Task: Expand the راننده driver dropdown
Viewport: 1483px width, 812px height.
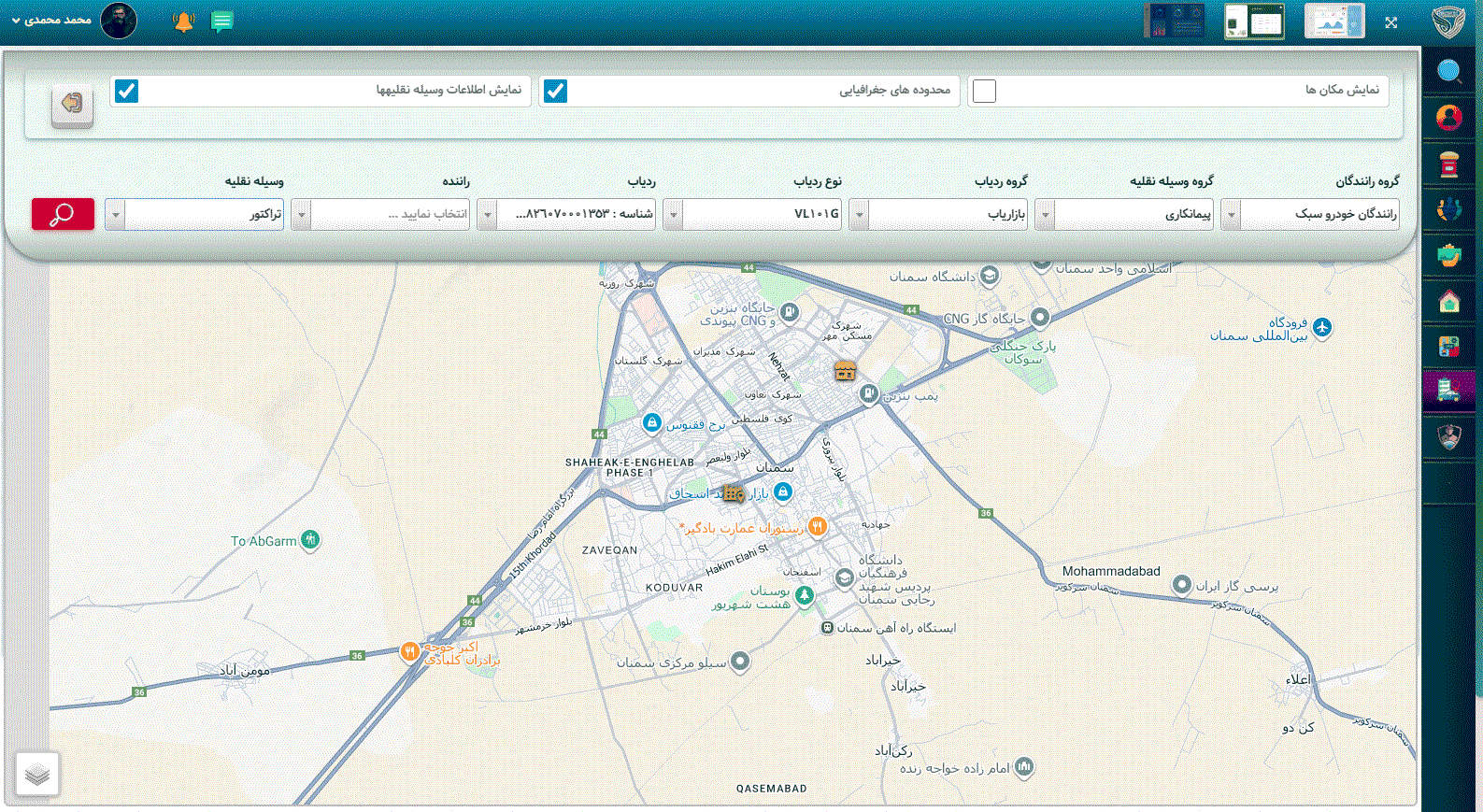Action: [x=301, y=214]
